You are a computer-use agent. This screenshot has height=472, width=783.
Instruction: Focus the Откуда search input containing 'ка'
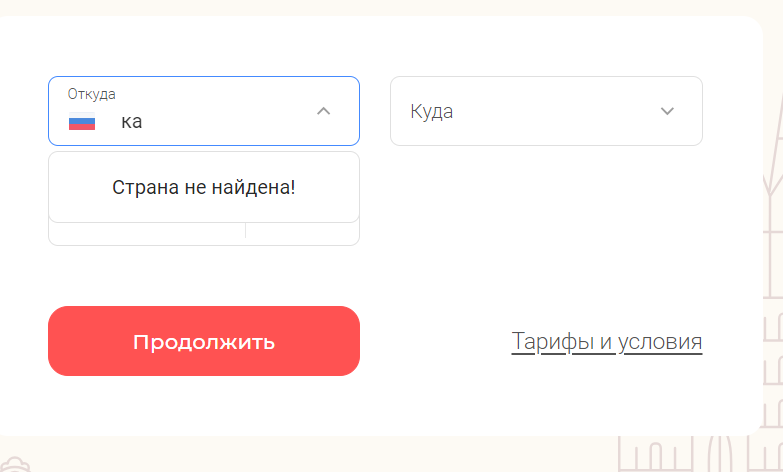(x=210, y=121)
